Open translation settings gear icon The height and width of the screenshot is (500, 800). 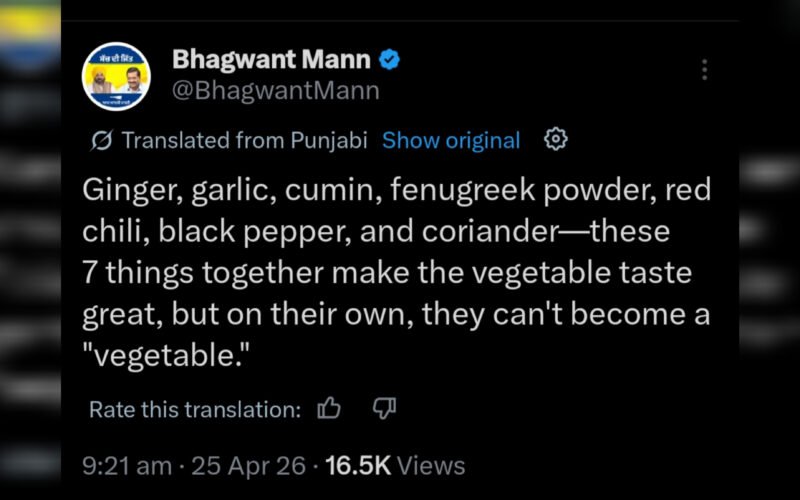point(555,139)
